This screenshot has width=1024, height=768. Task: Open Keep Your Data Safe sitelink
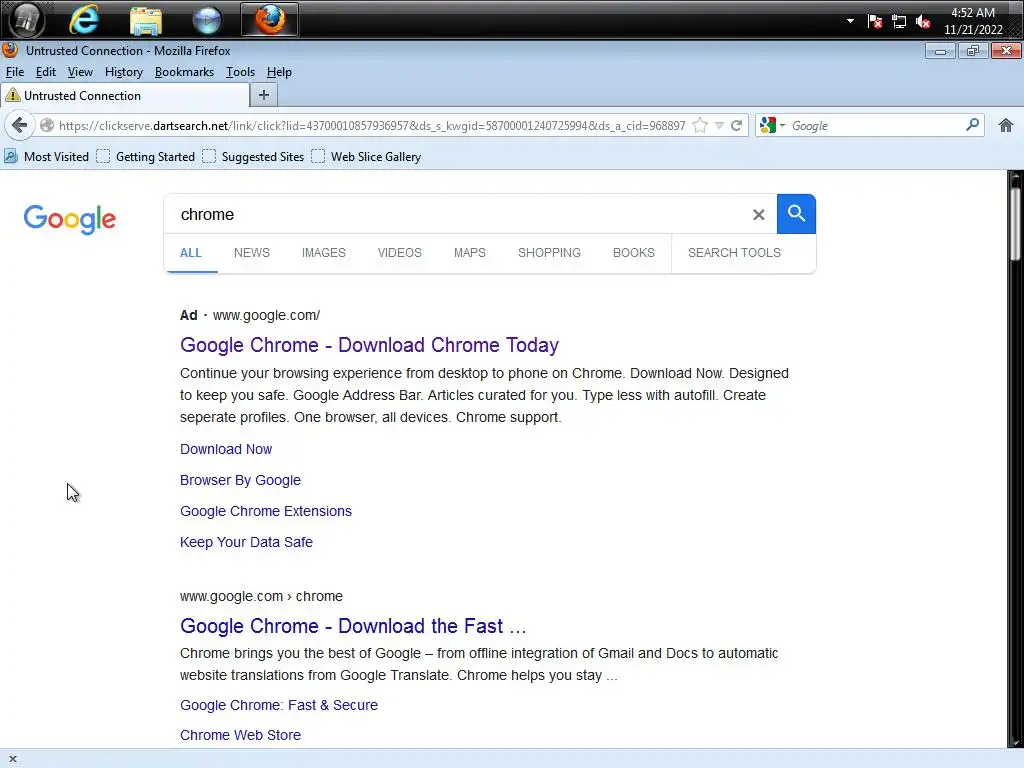pyautogui.click(x=246, y=542)
